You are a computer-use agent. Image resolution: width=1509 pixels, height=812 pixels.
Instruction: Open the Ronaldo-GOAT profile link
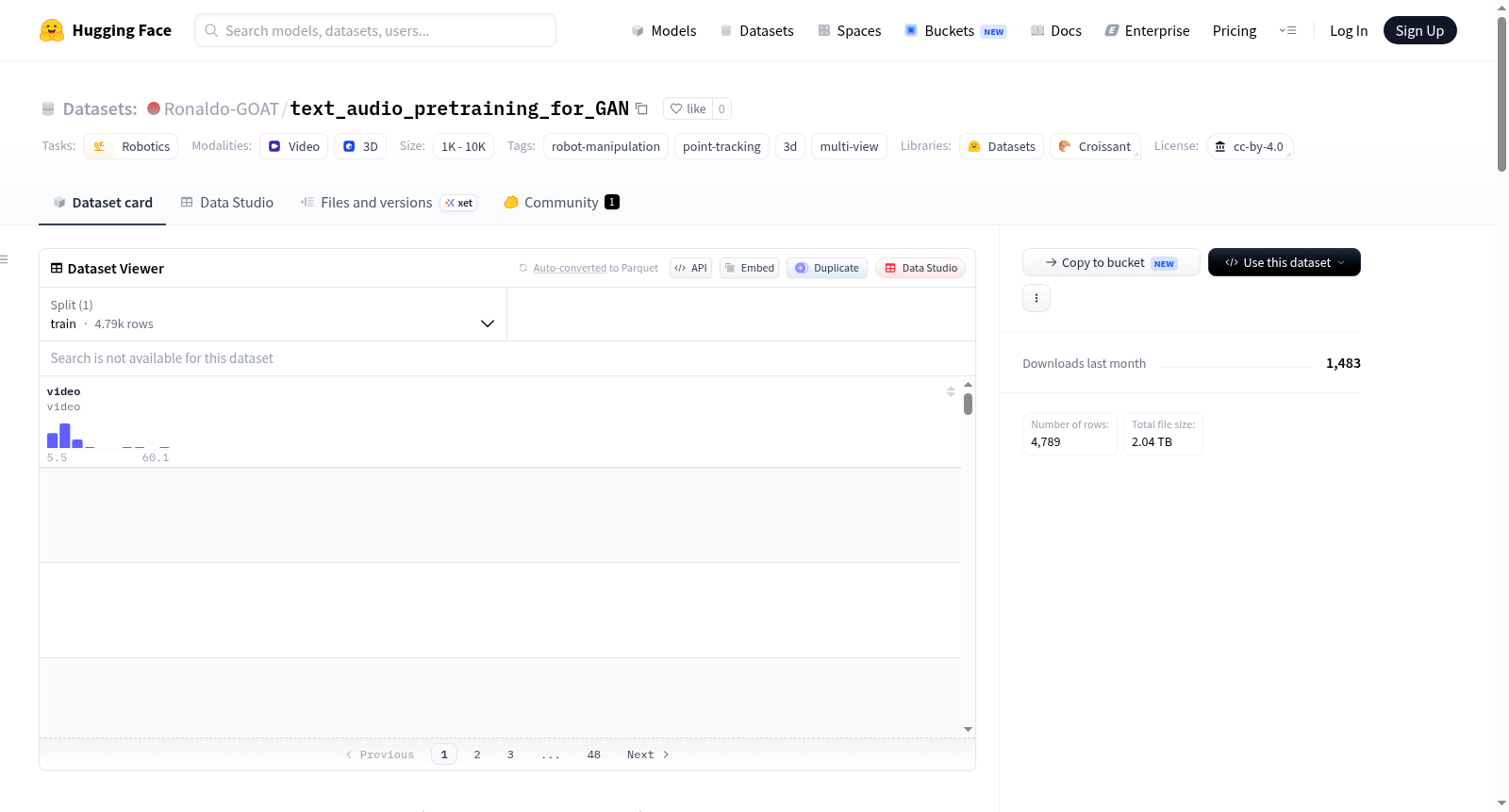pyautogui.click(x=222, y=108)
